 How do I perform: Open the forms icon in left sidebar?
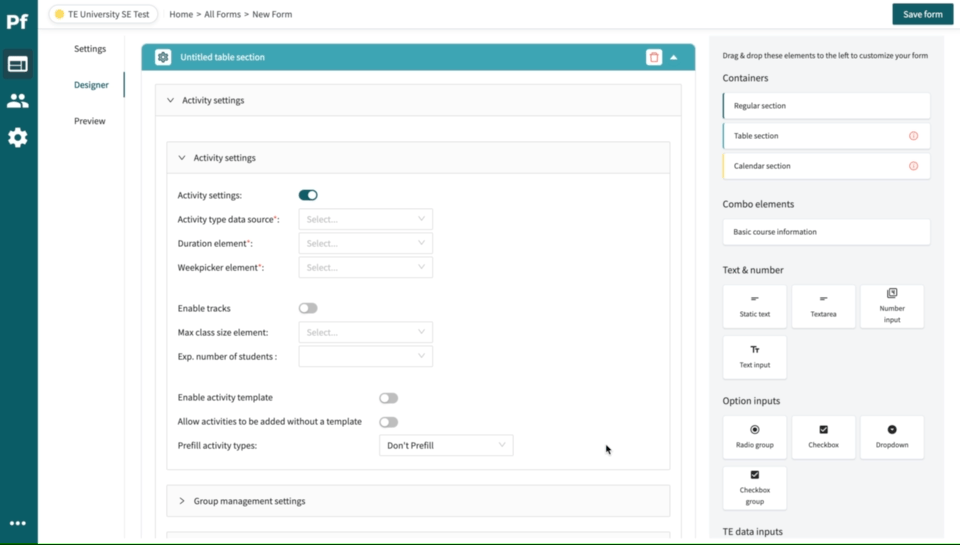click(x=18, y=64)
